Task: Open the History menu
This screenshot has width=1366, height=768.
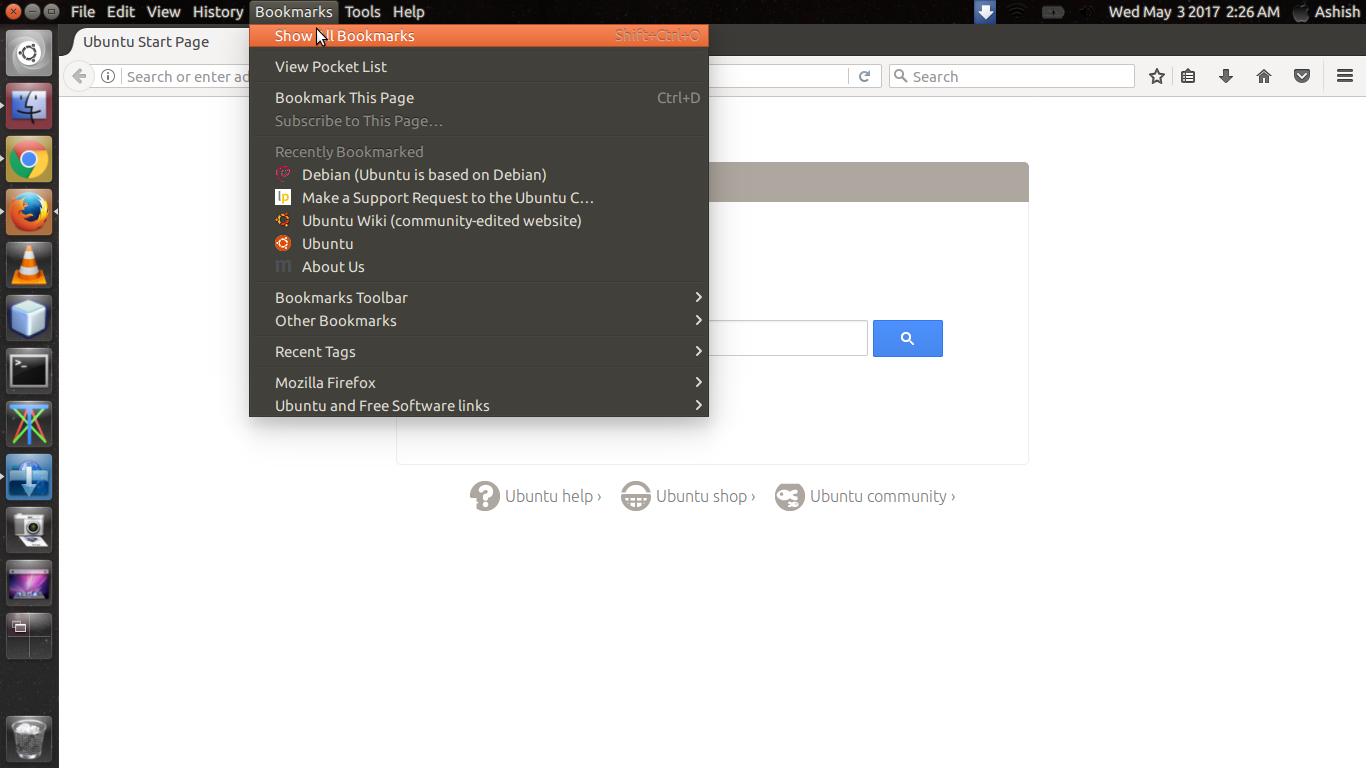Action: coord(218,12)
